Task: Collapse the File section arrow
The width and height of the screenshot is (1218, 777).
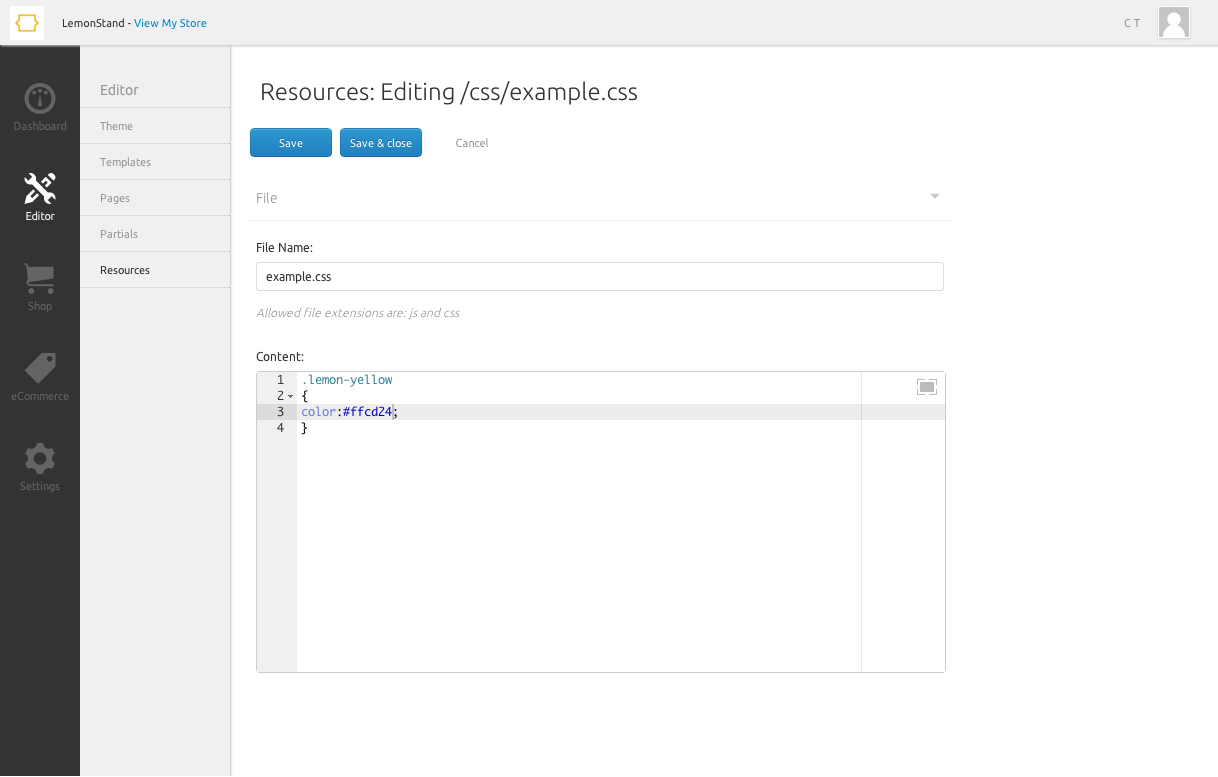Action: click(x=934, y=196)
